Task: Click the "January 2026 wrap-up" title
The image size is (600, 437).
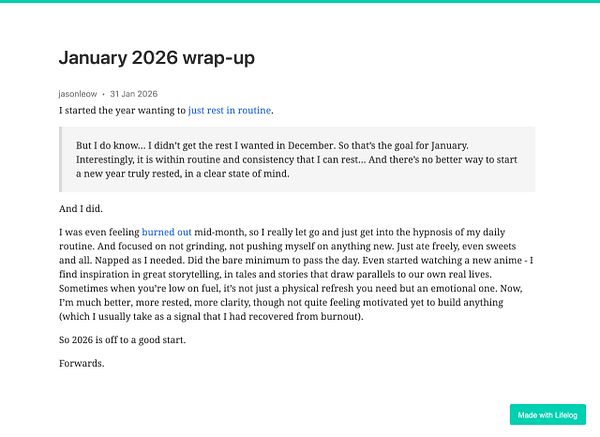Action: pos(157,58)
